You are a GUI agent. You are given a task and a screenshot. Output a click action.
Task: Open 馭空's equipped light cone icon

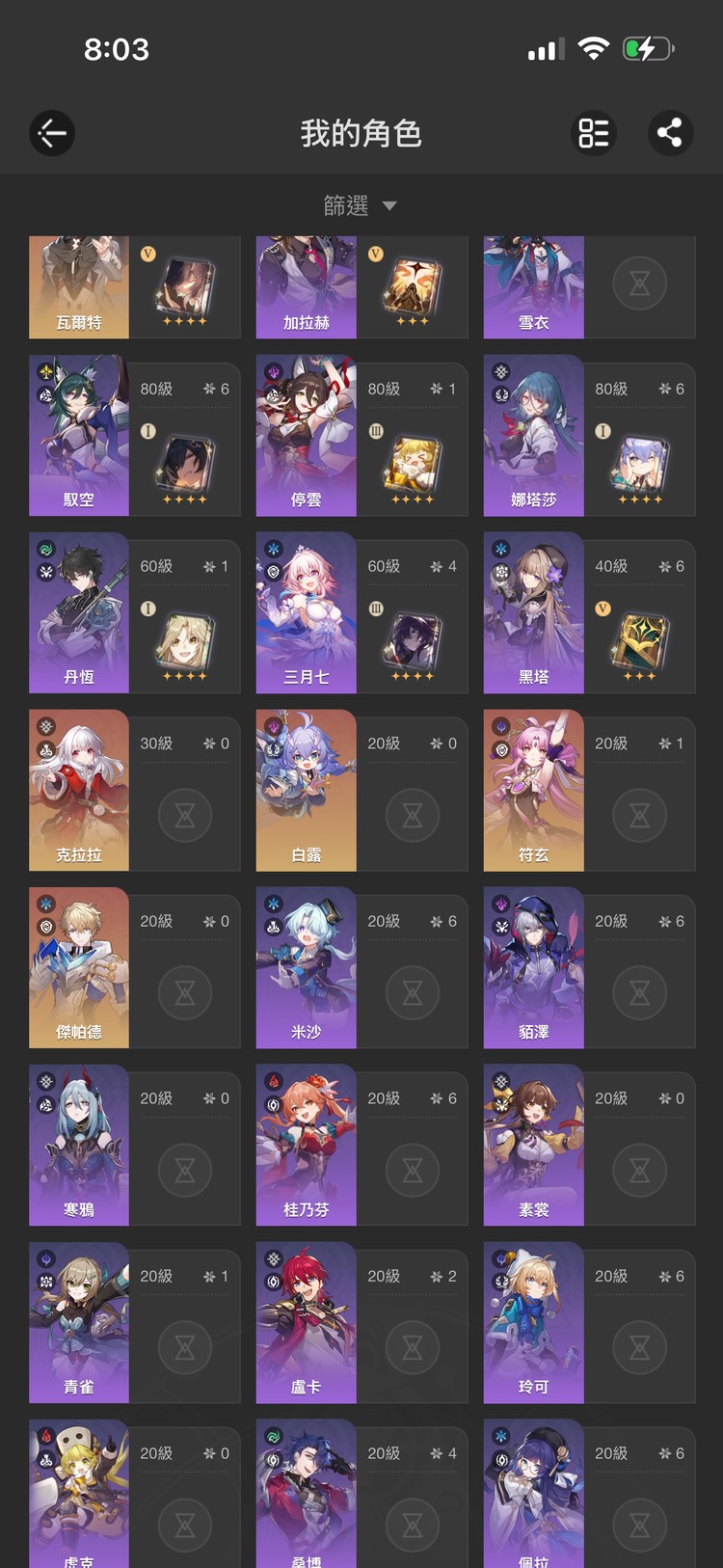click(x=184, y=464)
